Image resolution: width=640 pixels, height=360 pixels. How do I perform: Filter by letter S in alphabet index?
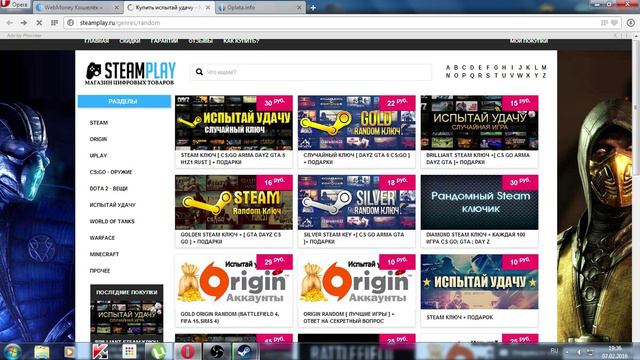(488, 76)
